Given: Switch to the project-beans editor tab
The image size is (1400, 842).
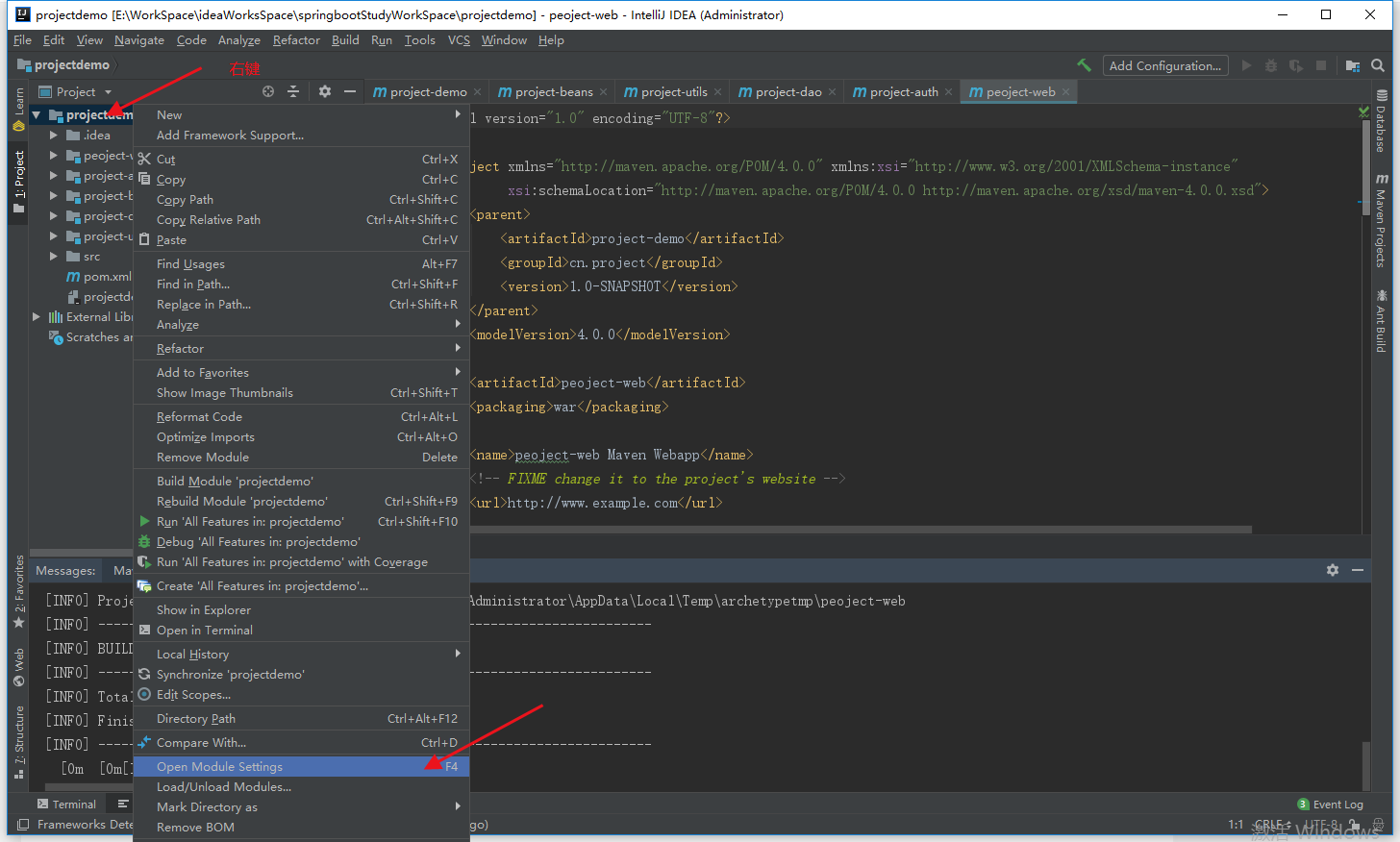Looking at the screenshot, I should (553, 92).
